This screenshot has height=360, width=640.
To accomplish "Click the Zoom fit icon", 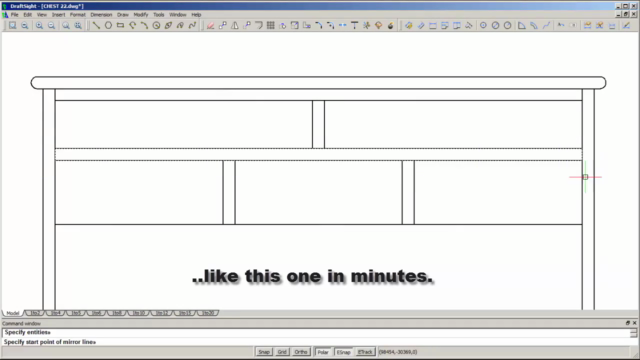I will point(78,25).
